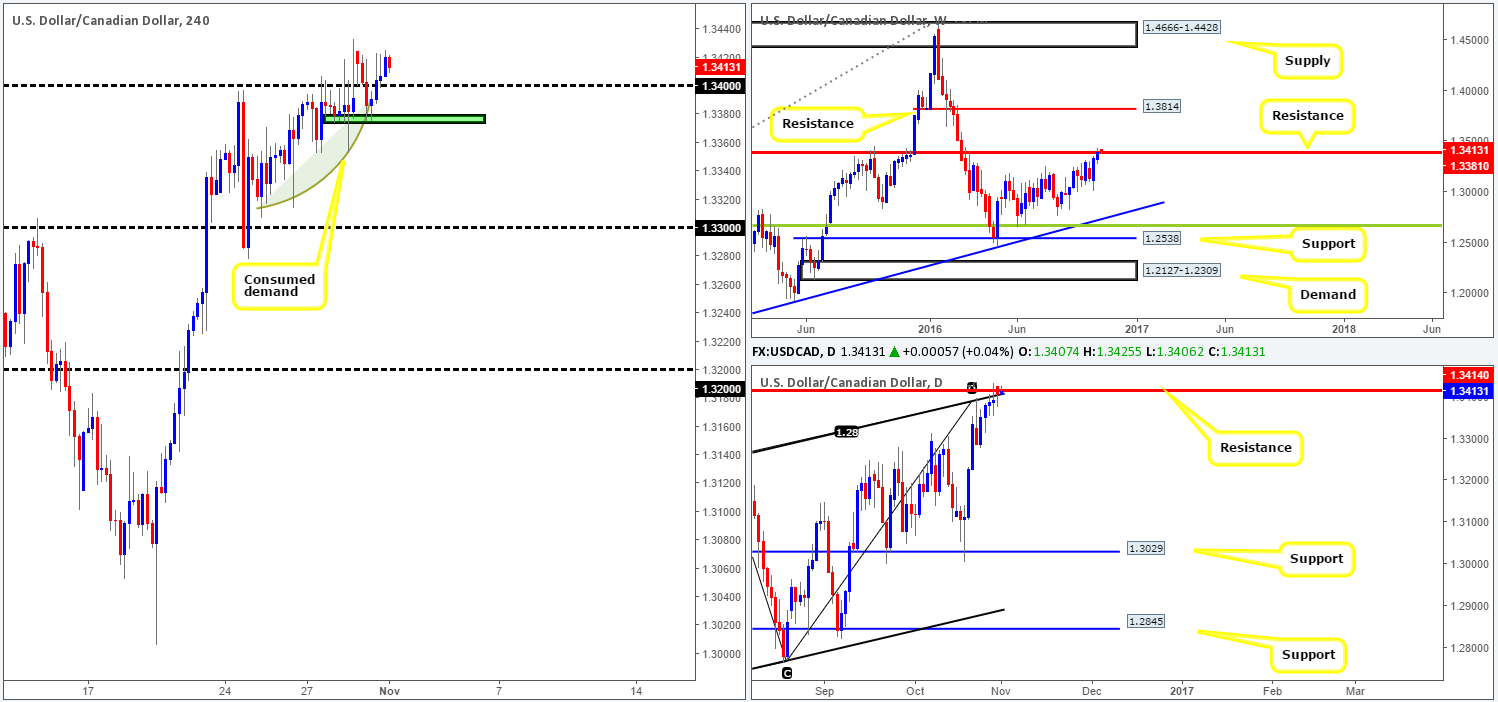The height and width of the screenshot is (702, 1498).
Task: Click the 1.34400 tick on the 240 chart axis
Action: click(x=720, y=30)
